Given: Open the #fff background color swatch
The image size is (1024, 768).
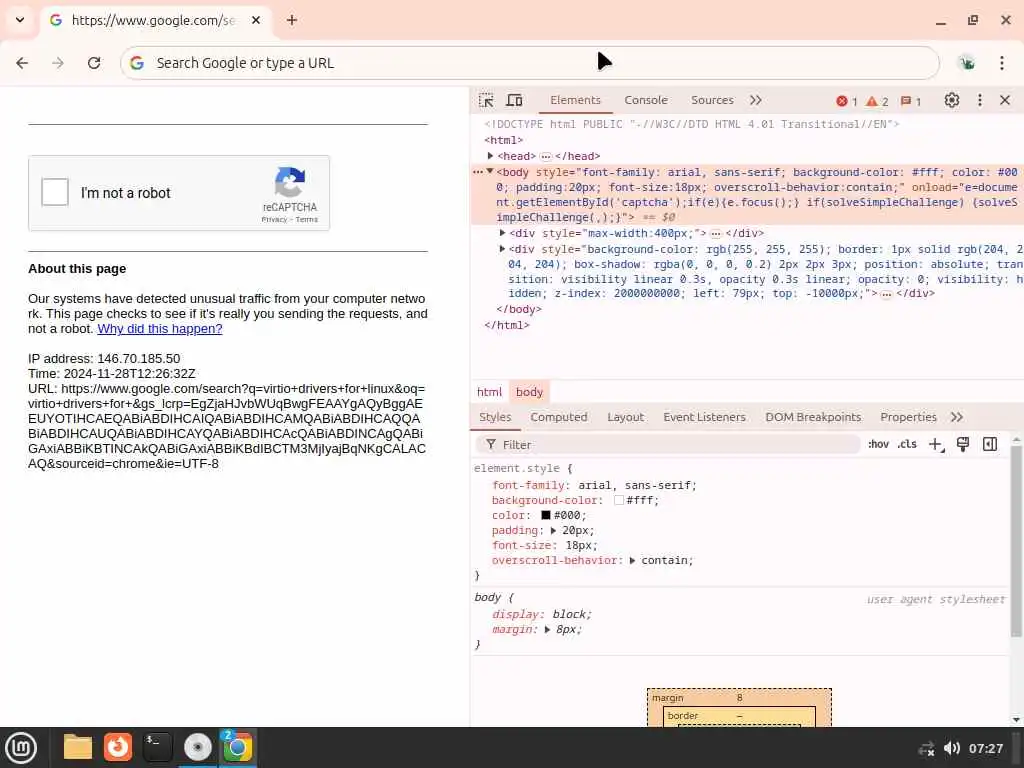Looking at the screenshot, I should pyautogui.click(x=618, y=500).
